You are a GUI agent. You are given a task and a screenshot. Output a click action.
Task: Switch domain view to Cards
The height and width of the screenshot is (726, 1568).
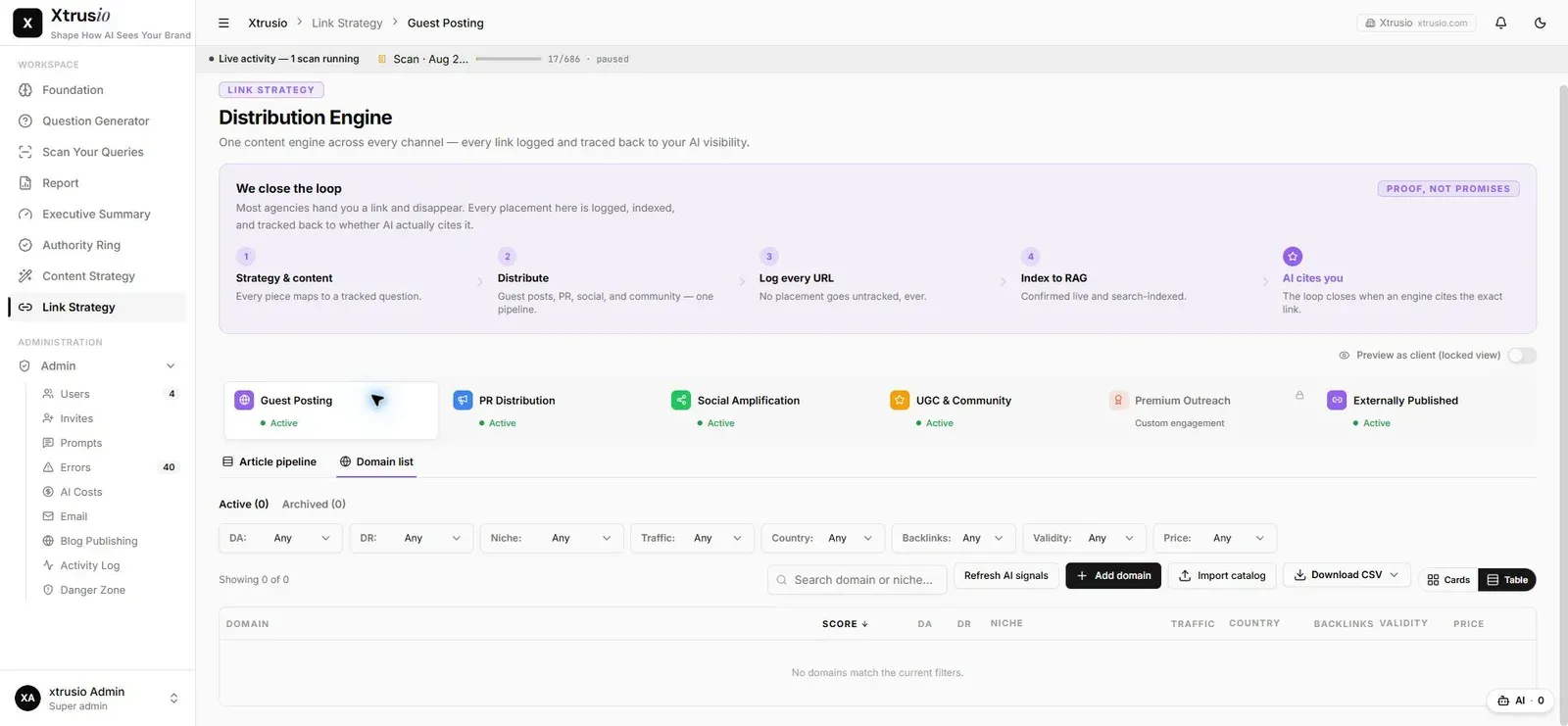(x=1448, y=580)
